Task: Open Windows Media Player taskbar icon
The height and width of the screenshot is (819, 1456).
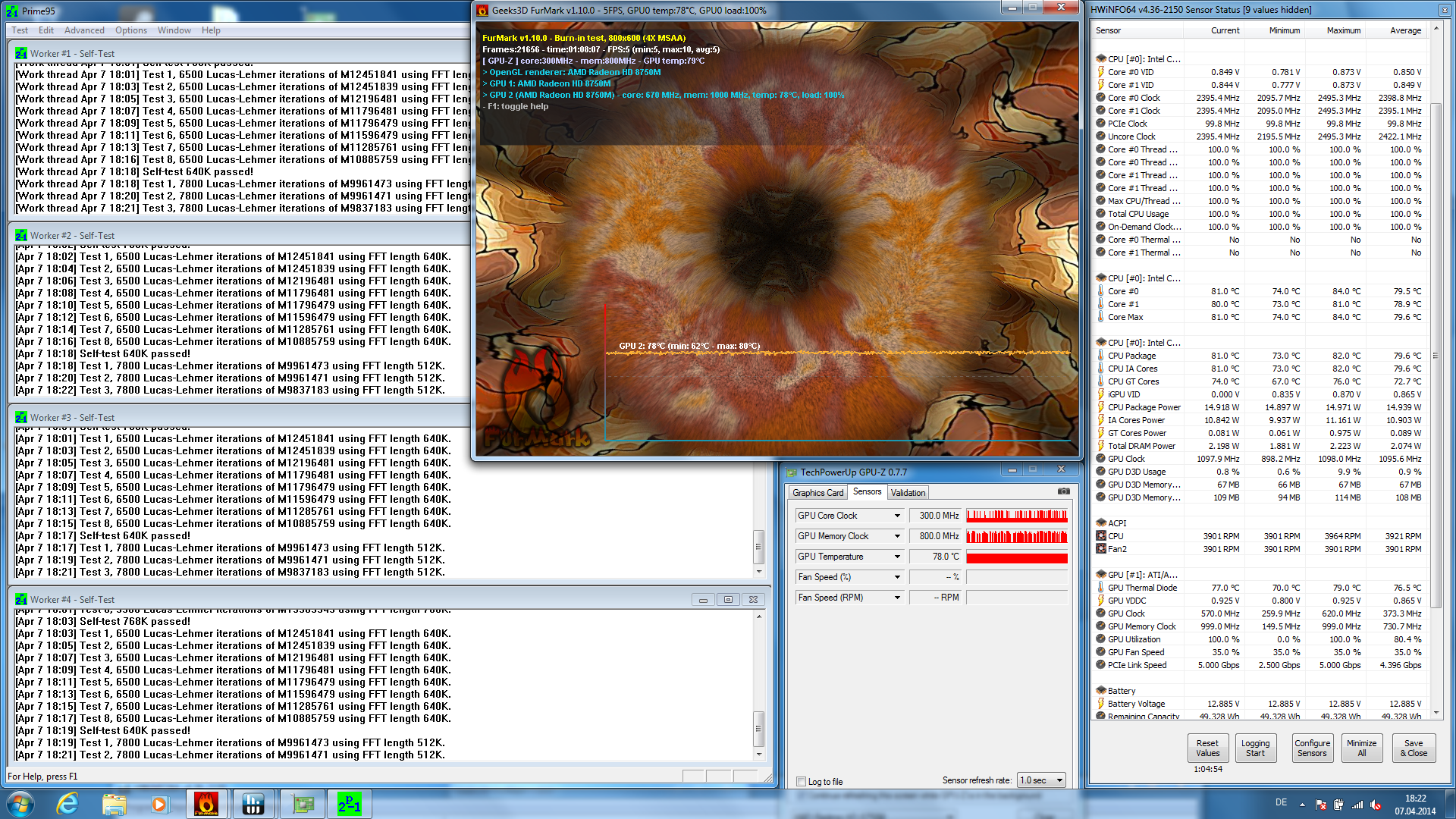Action: point(159,804)
